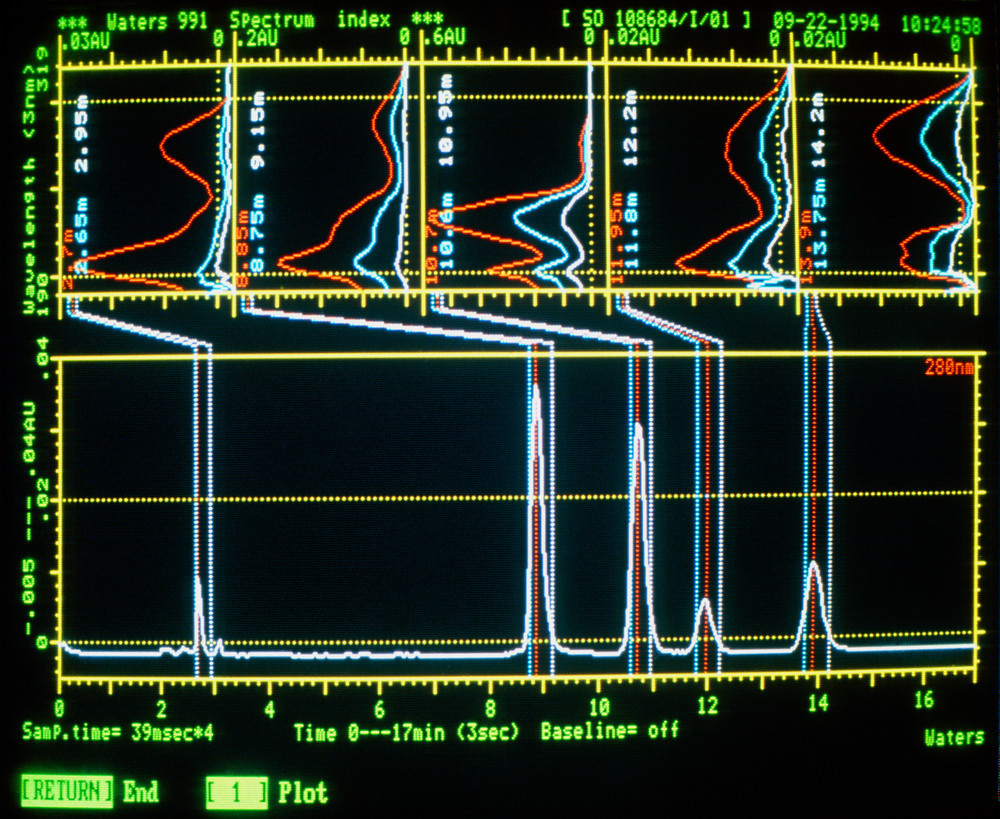
Task: Click the .03AU scale label
Action: pos(85,40)
